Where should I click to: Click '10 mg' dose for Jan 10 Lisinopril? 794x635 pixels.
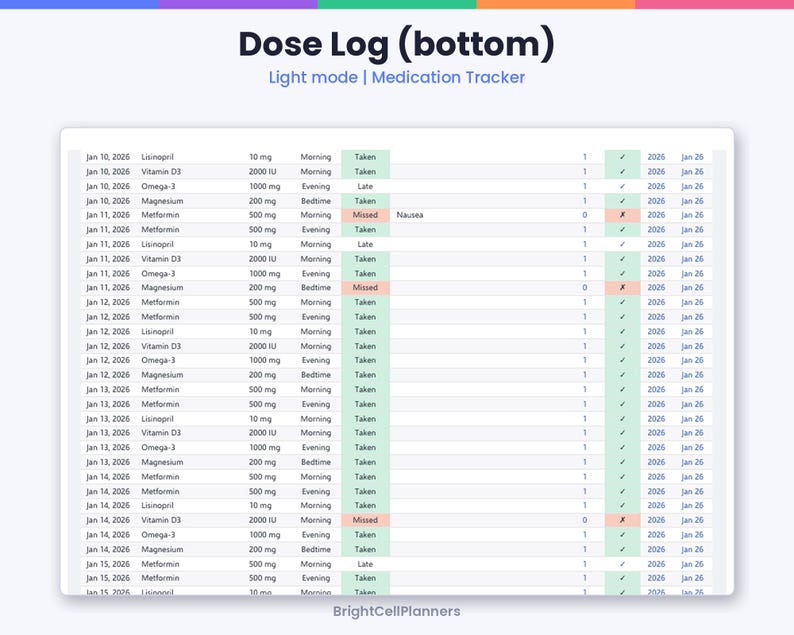click(260, 157)
